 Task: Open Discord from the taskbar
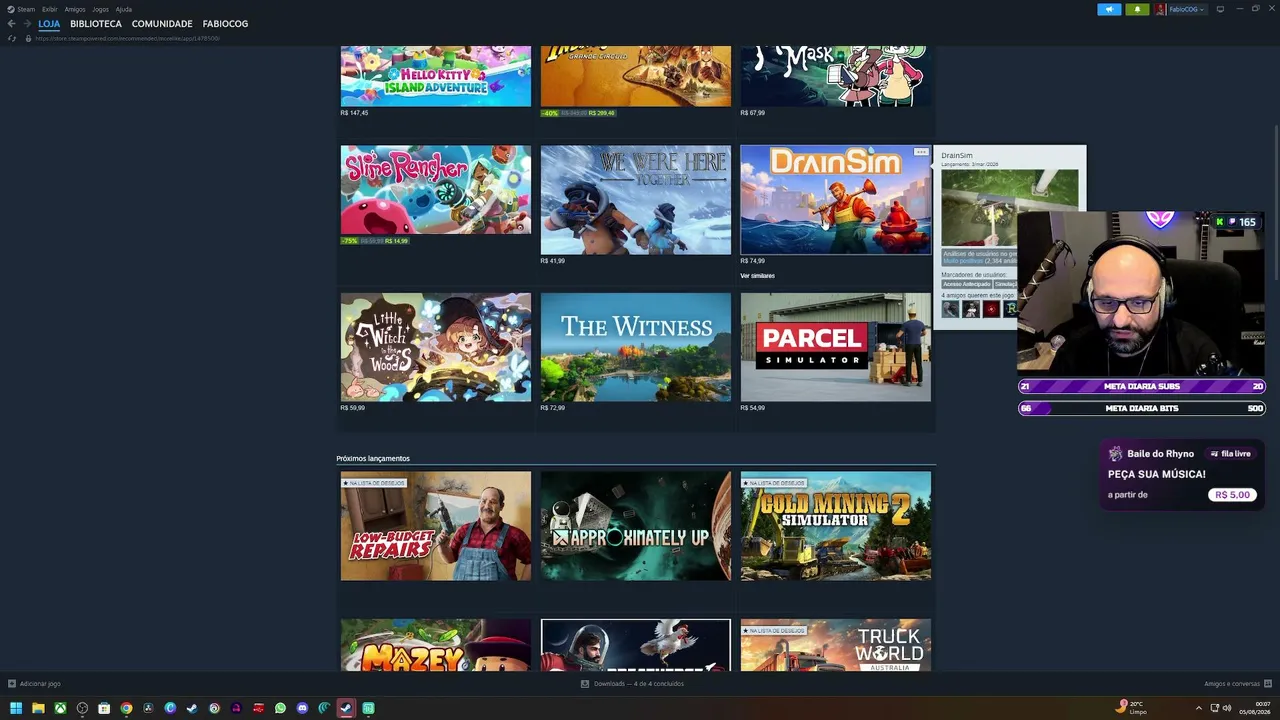302,708
